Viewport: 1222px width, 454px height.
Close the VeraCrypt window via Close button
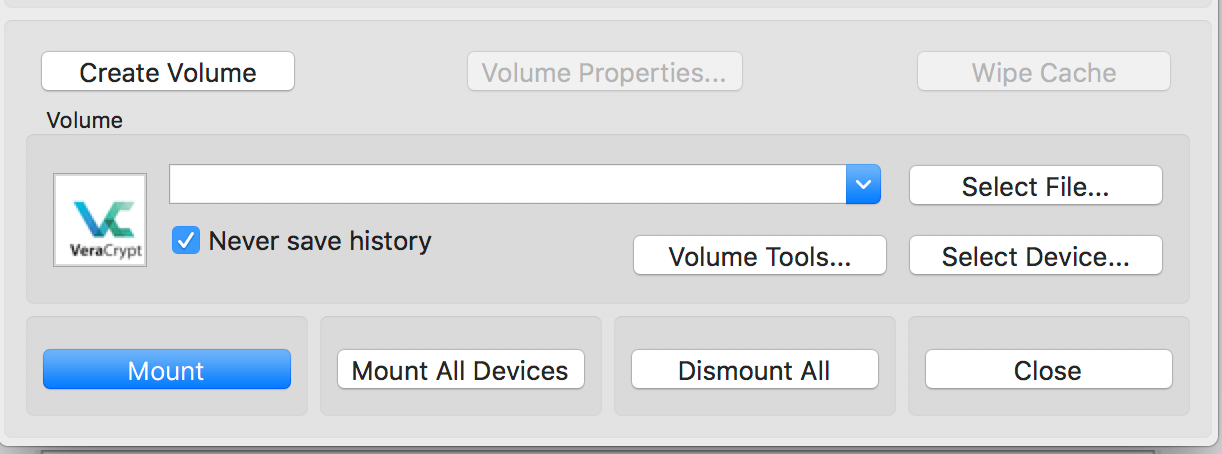coord(1047,370)
